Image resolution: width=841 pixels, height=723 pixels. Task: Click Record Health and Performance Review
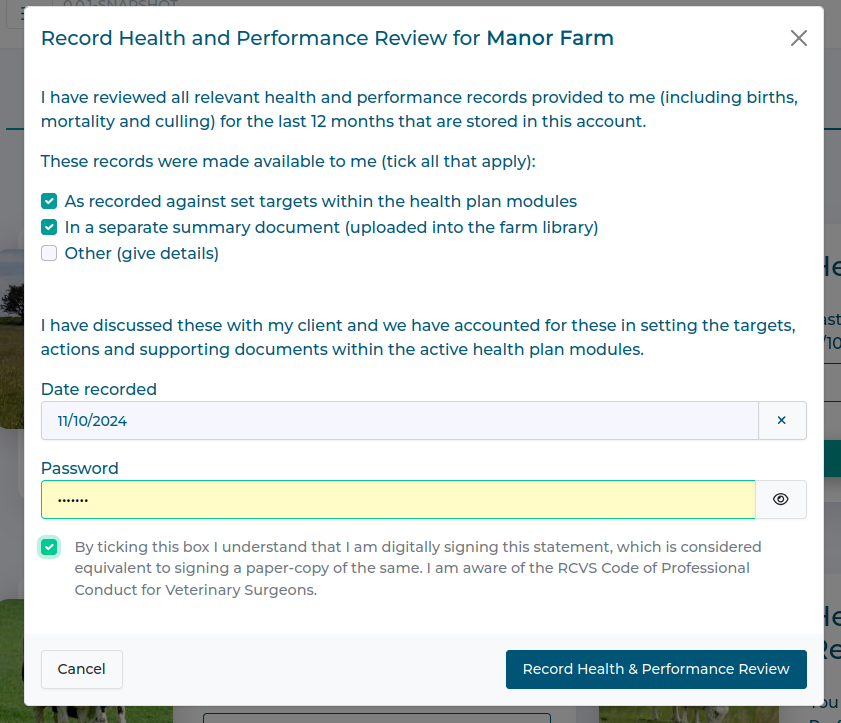click(656, 669)
